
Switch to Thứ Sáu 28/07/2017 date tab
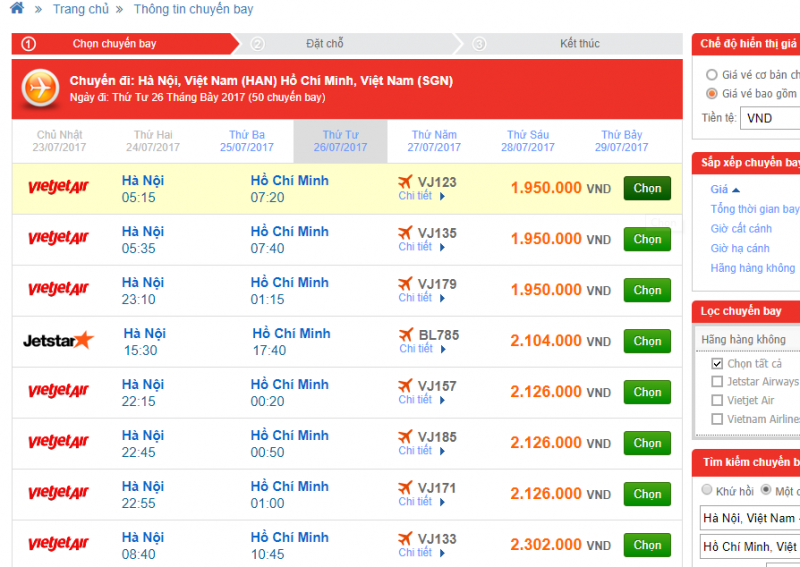click(528, 141)
